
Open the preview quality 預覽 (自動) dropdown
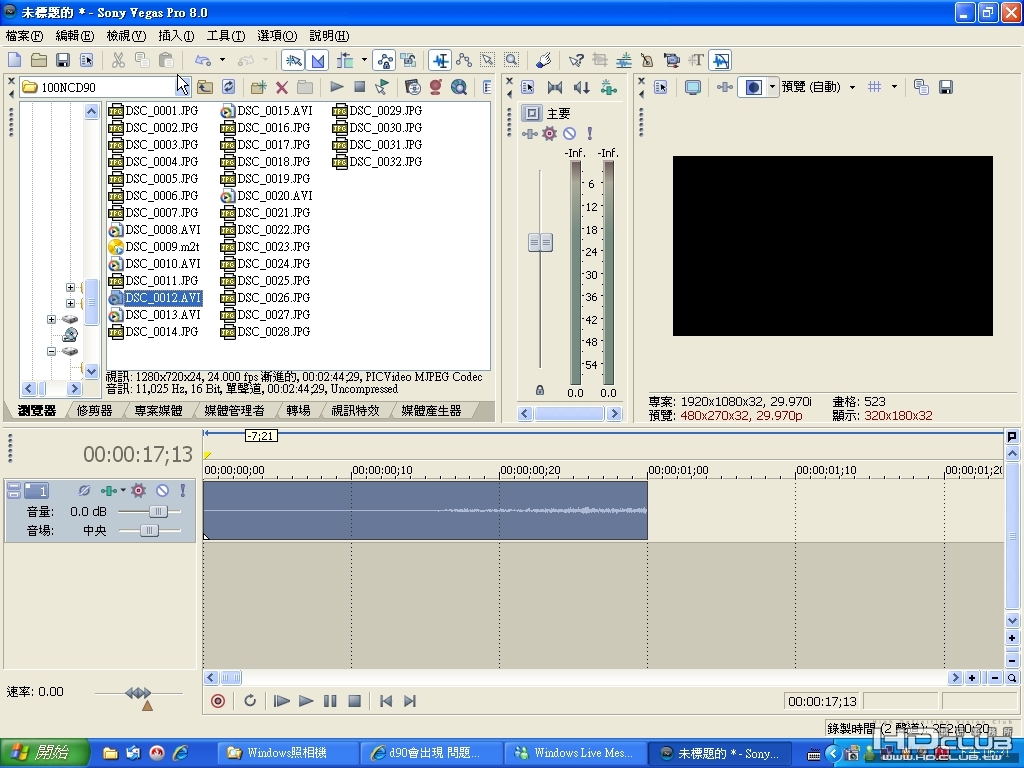[852, 87]
